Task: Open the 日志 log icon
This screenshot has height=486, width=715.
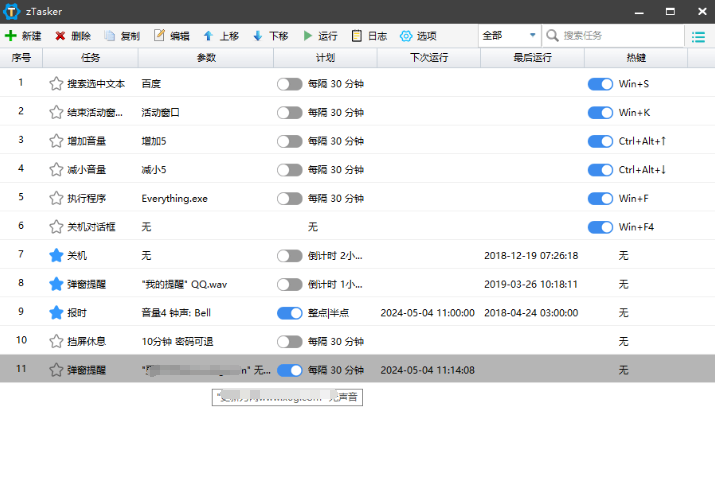Action: (357, 35)
